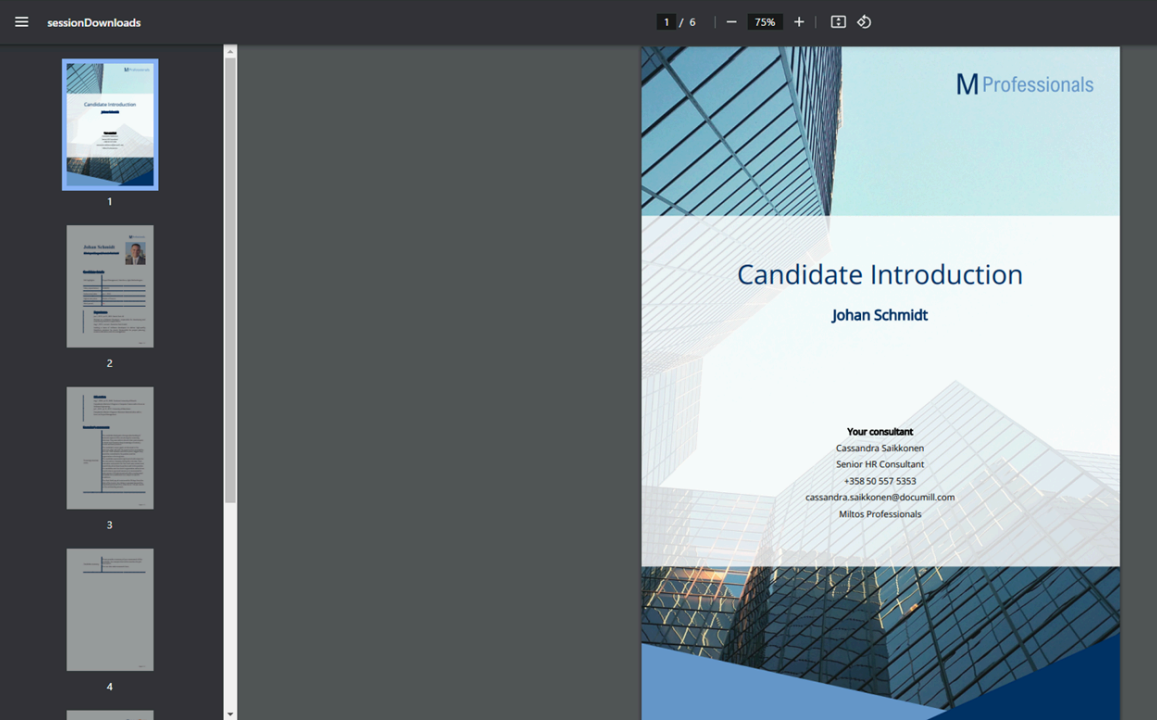Click the 75% zoom level field
Screen dimensions: 1157x720
pos(765,22)
